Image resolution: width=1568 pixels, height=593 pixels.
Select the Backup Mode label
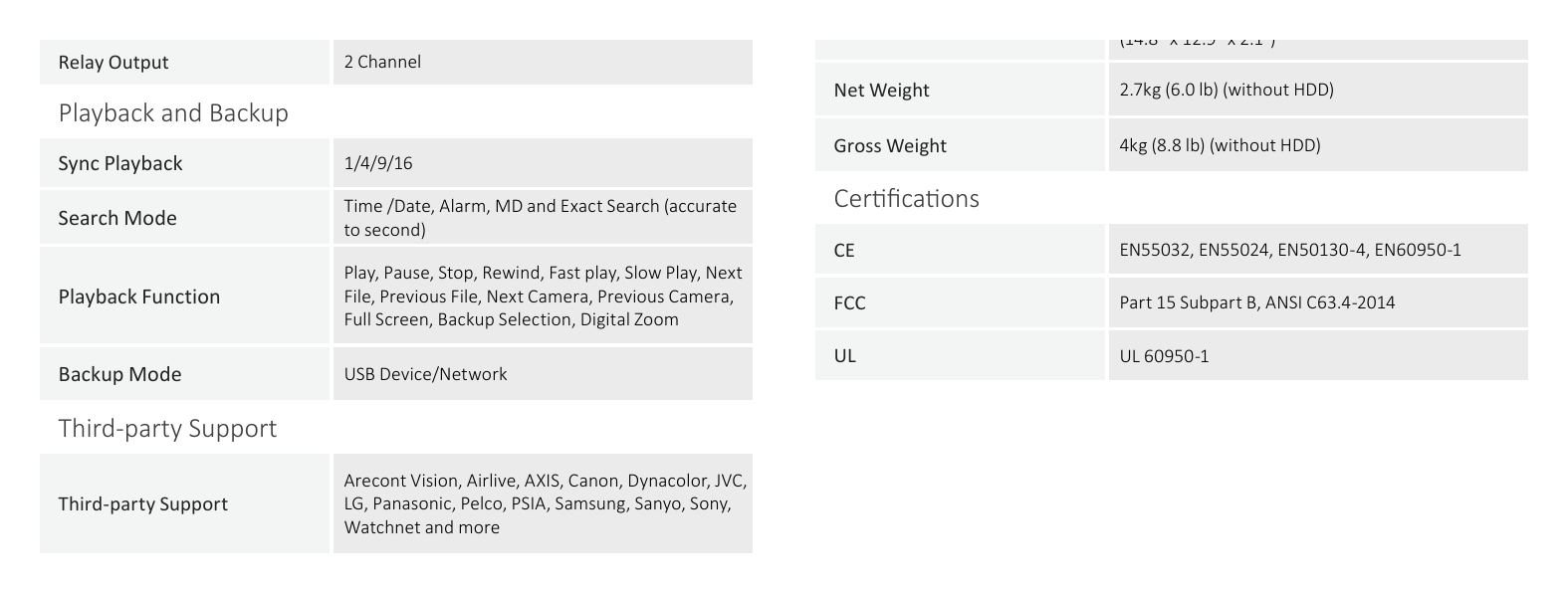point(119,374)
